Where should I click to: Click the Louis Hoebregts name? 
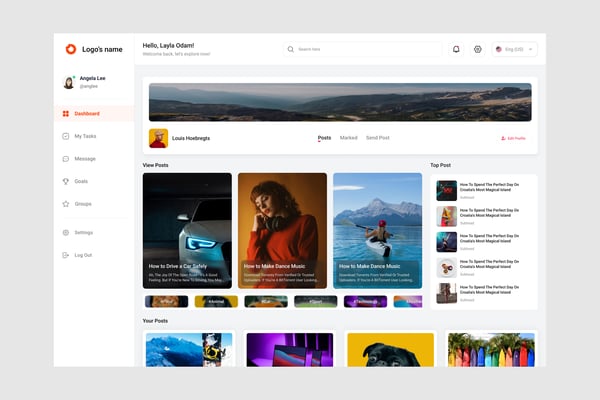click(x=191, y=138)
